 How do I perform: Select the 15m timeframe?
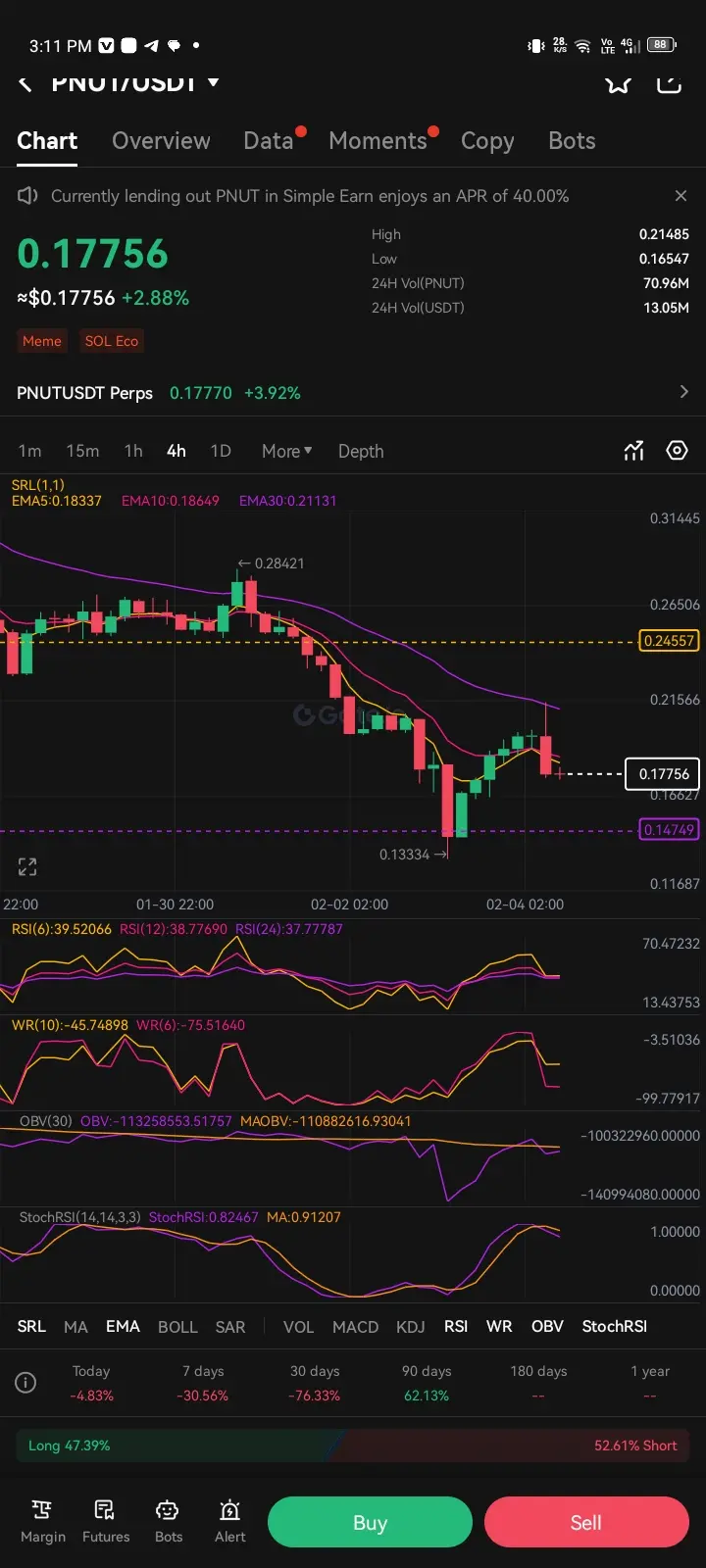tap(82, 451)
